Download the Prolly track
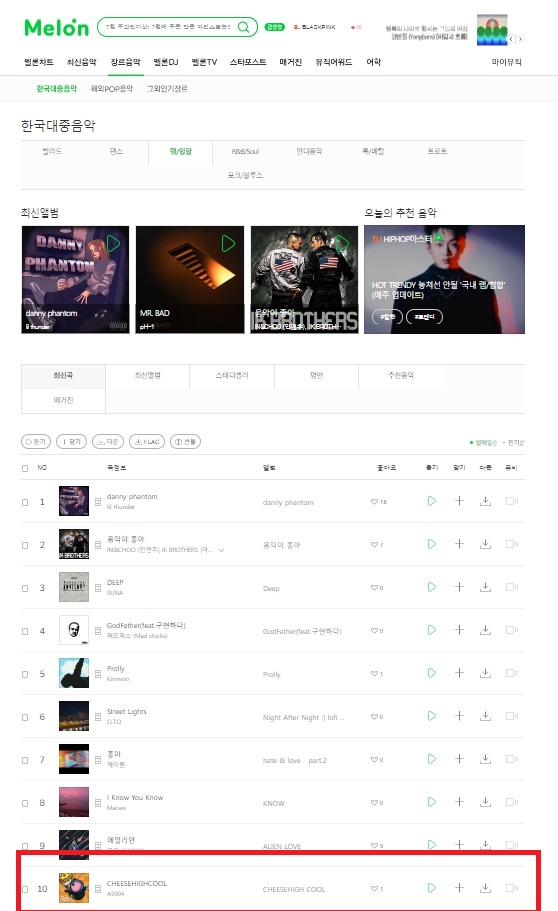The image size is (558, 911). (485, 673)
